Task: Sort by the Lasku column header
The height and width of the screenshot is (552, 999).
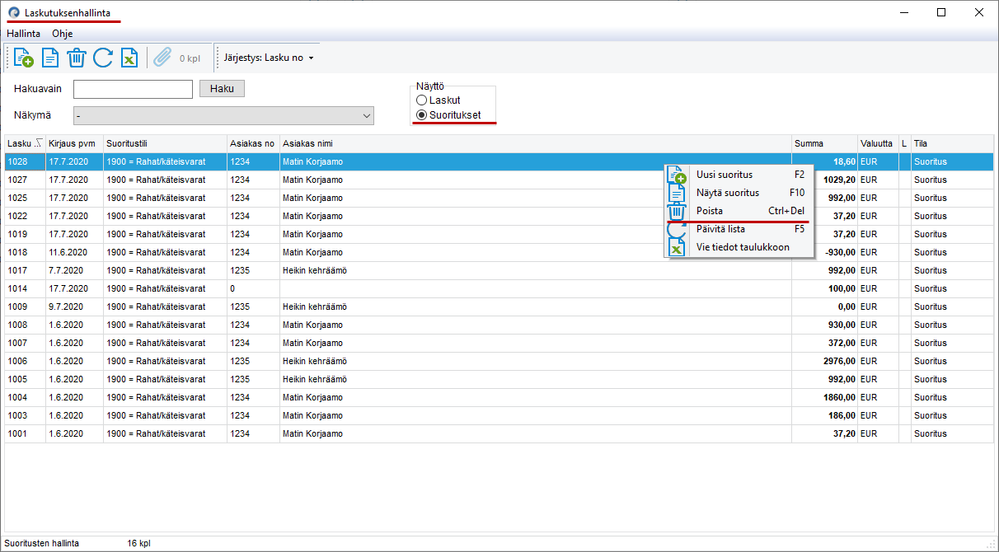Action: point(25,143)
